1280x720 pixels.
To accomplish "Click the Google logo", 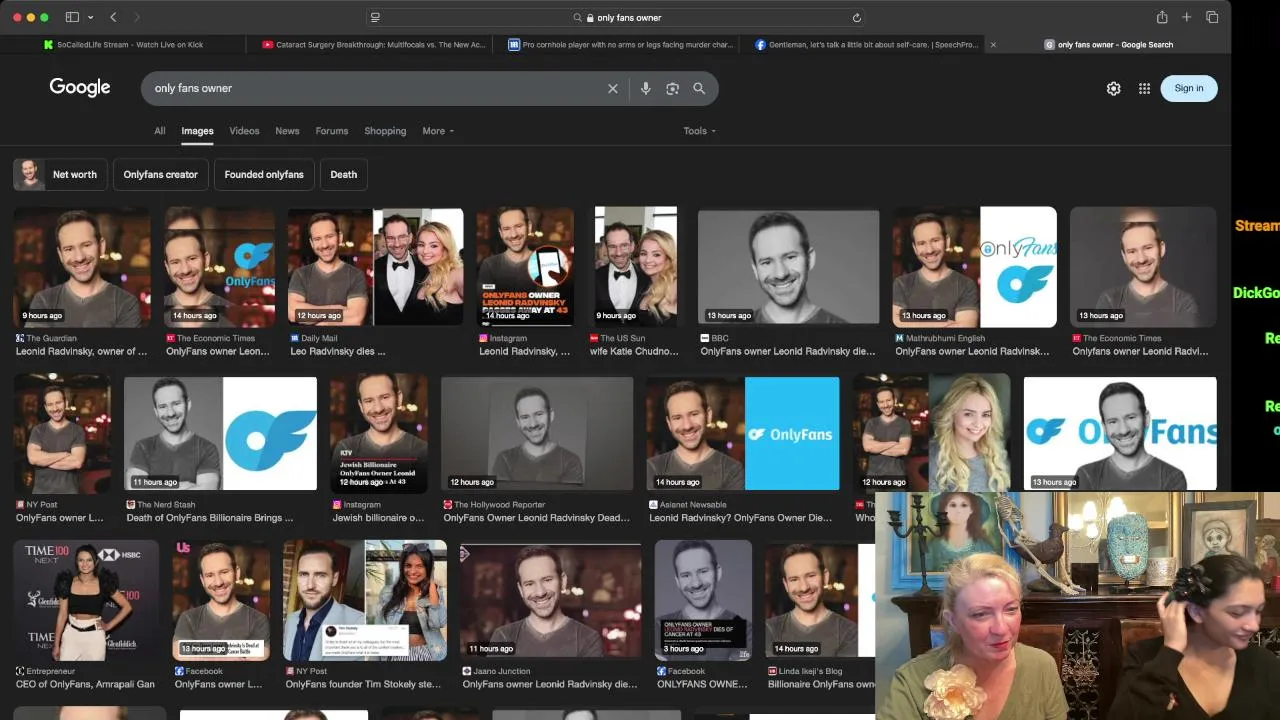I will tap(80, 88).
